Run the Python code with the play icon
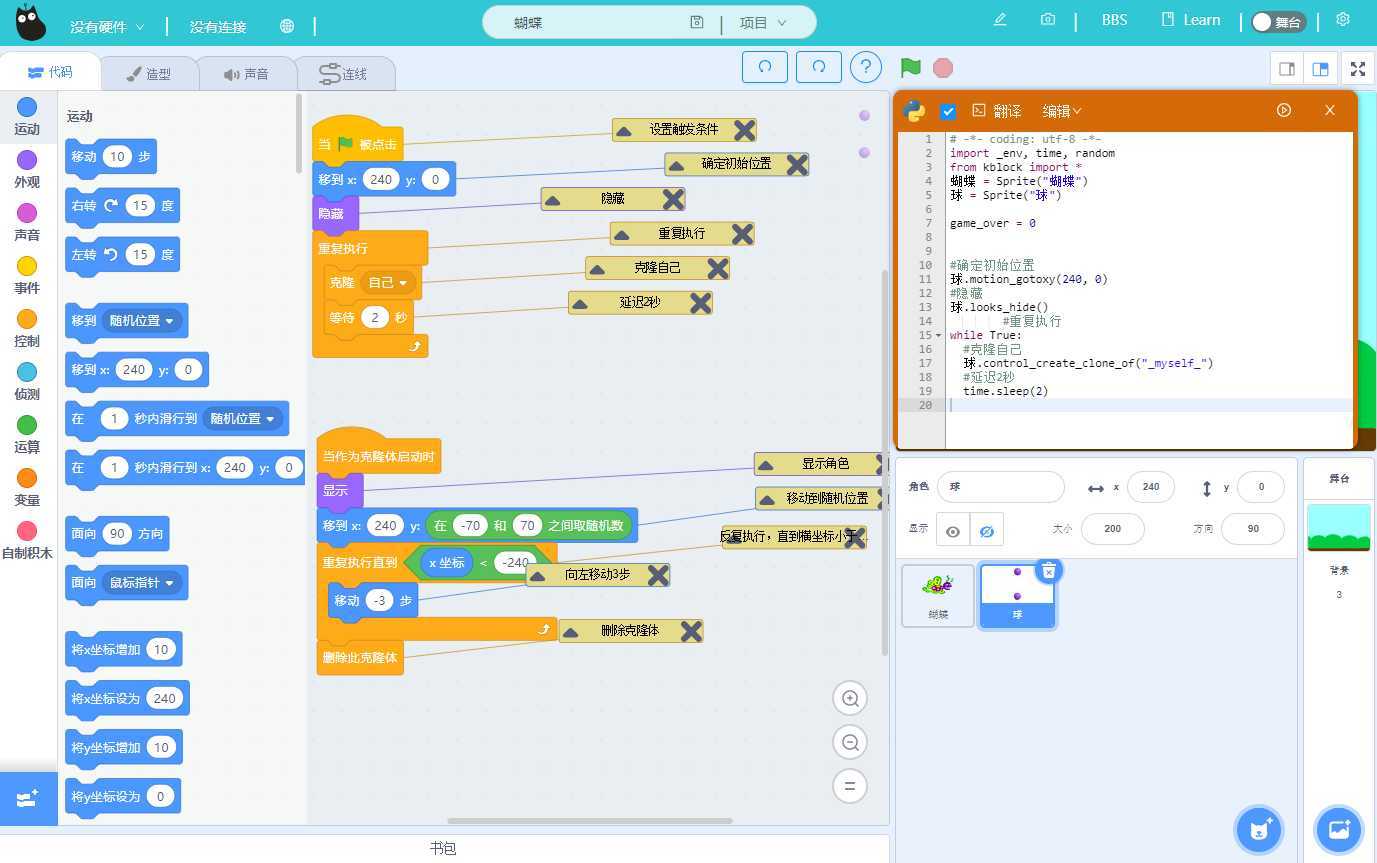 click(1284, 110)
